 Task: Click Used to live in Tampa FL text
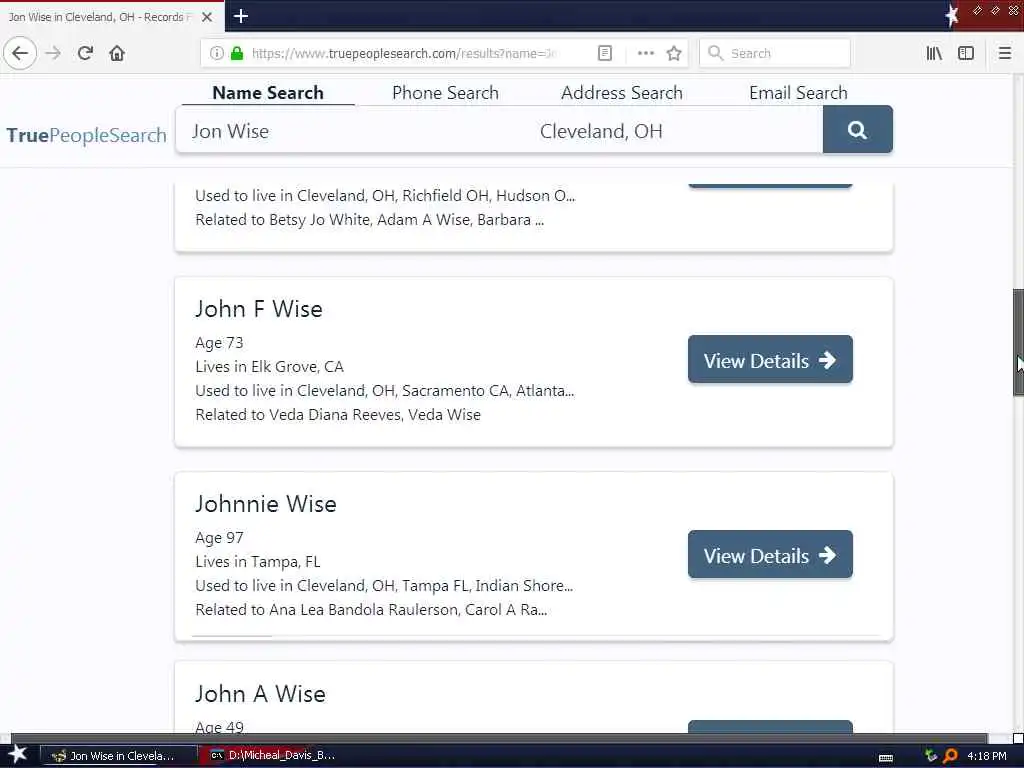tap(384, 586)
